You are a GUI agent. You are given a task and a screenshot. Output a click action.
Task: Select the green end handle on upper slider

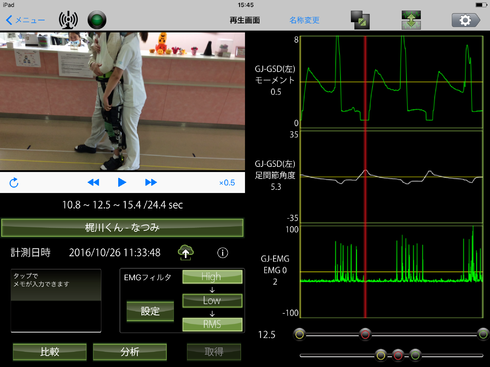(483, 334)
